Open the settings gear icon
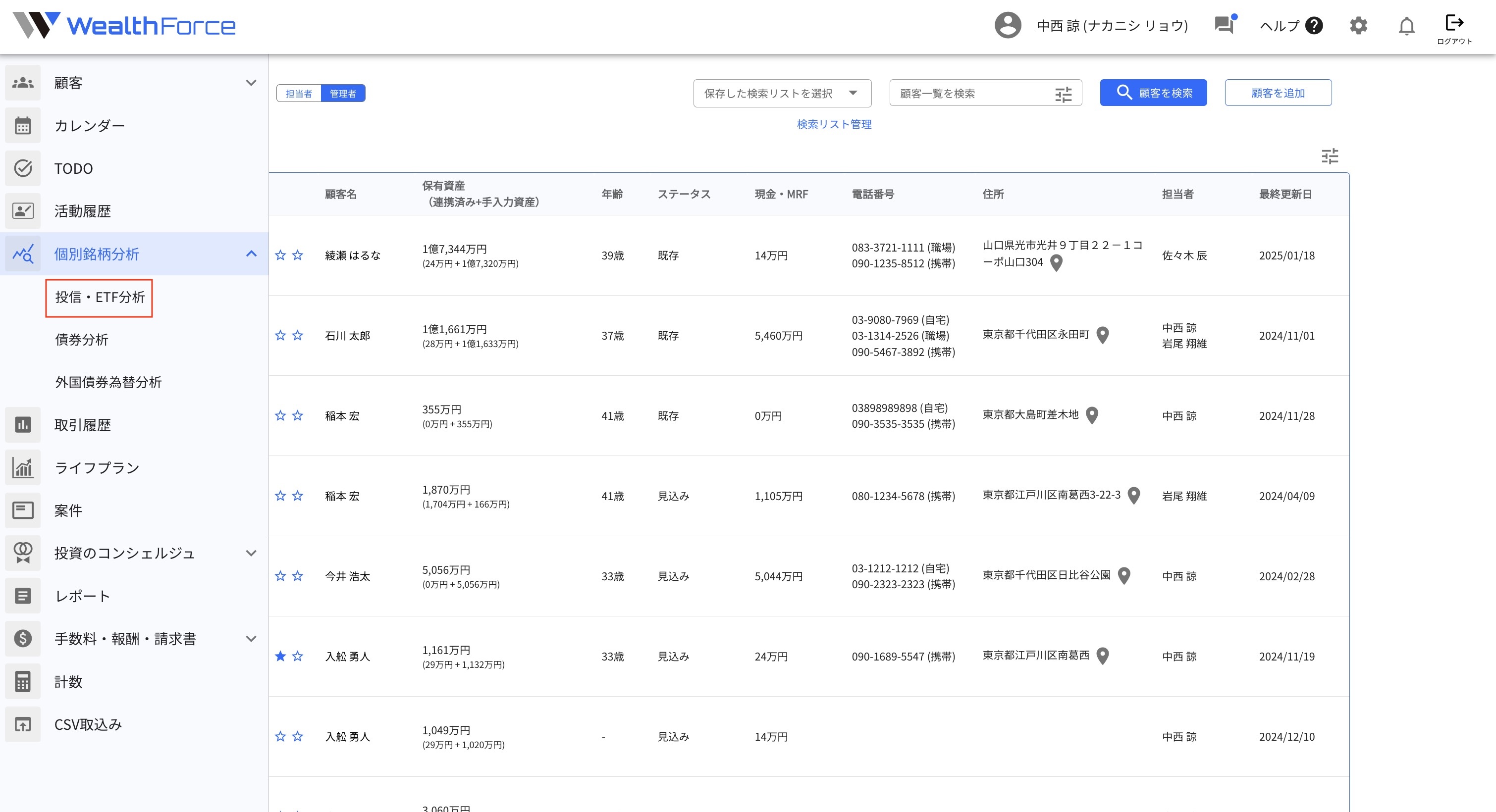 point(1358,26)
